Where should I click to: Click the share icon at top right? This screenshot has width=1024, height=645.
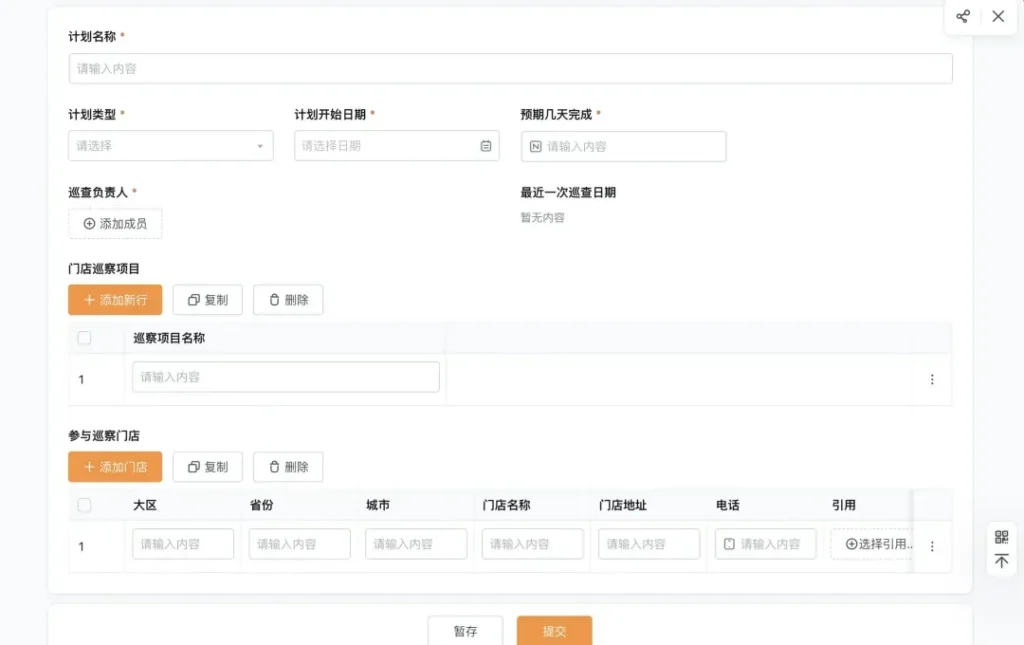point(963,17)
